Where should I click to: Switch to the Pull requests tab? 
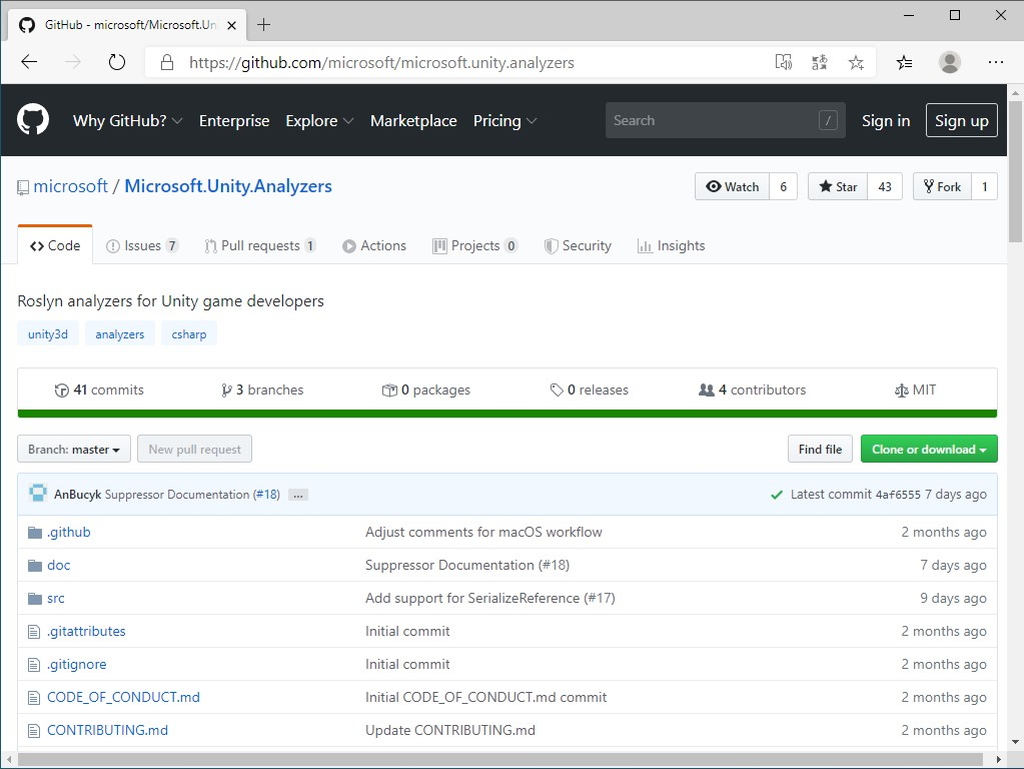pos(260,245)
